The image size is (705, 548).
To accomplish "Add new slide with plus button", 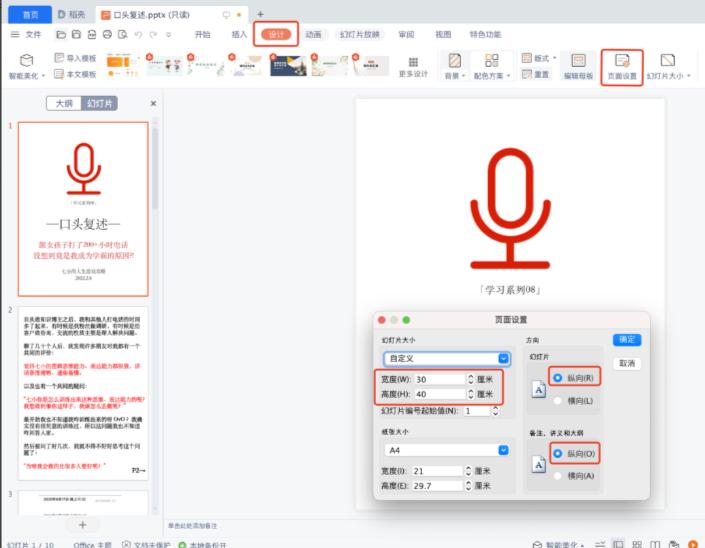I will click(x=83, y=525).
